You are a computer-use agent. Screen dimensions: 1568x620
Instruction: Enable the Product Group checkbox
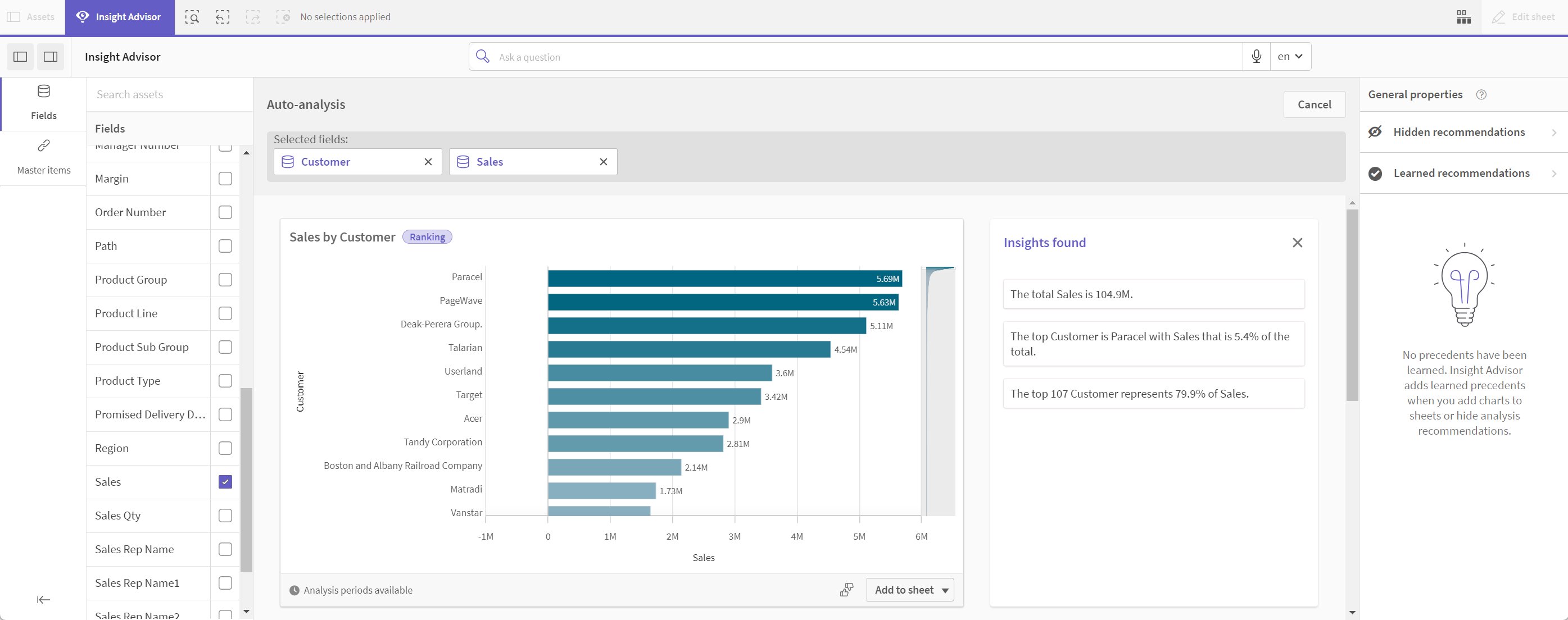225,279
